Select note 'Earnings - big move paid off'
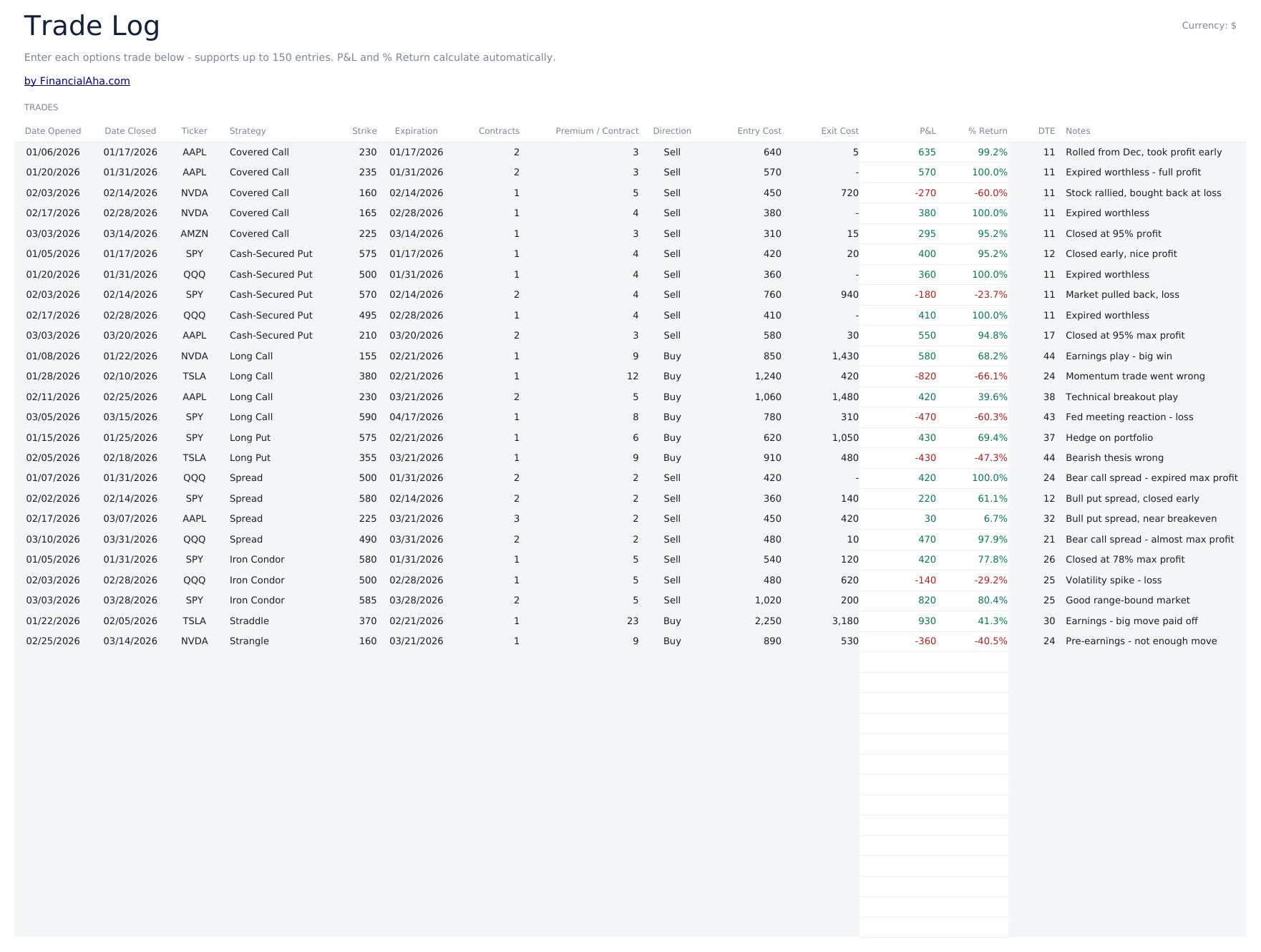1261x952 pixels. click(1131, 621)
